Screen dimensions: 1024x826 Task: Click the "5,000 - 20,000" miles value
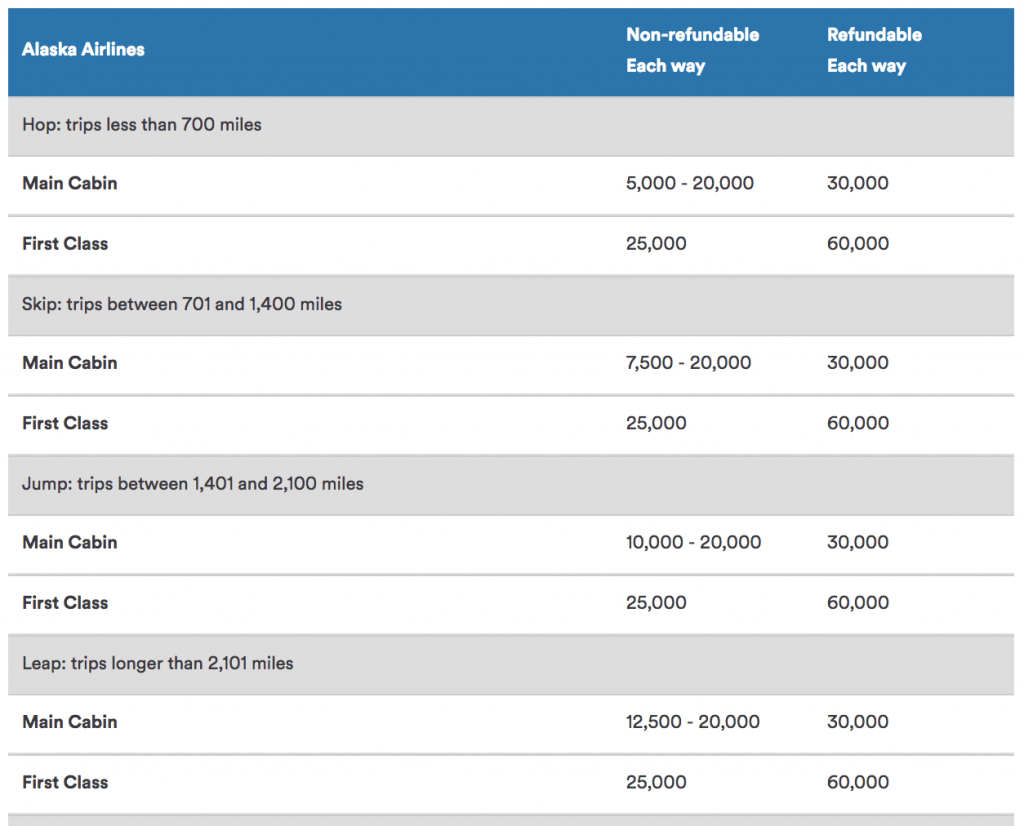click(x=689, y=183)
